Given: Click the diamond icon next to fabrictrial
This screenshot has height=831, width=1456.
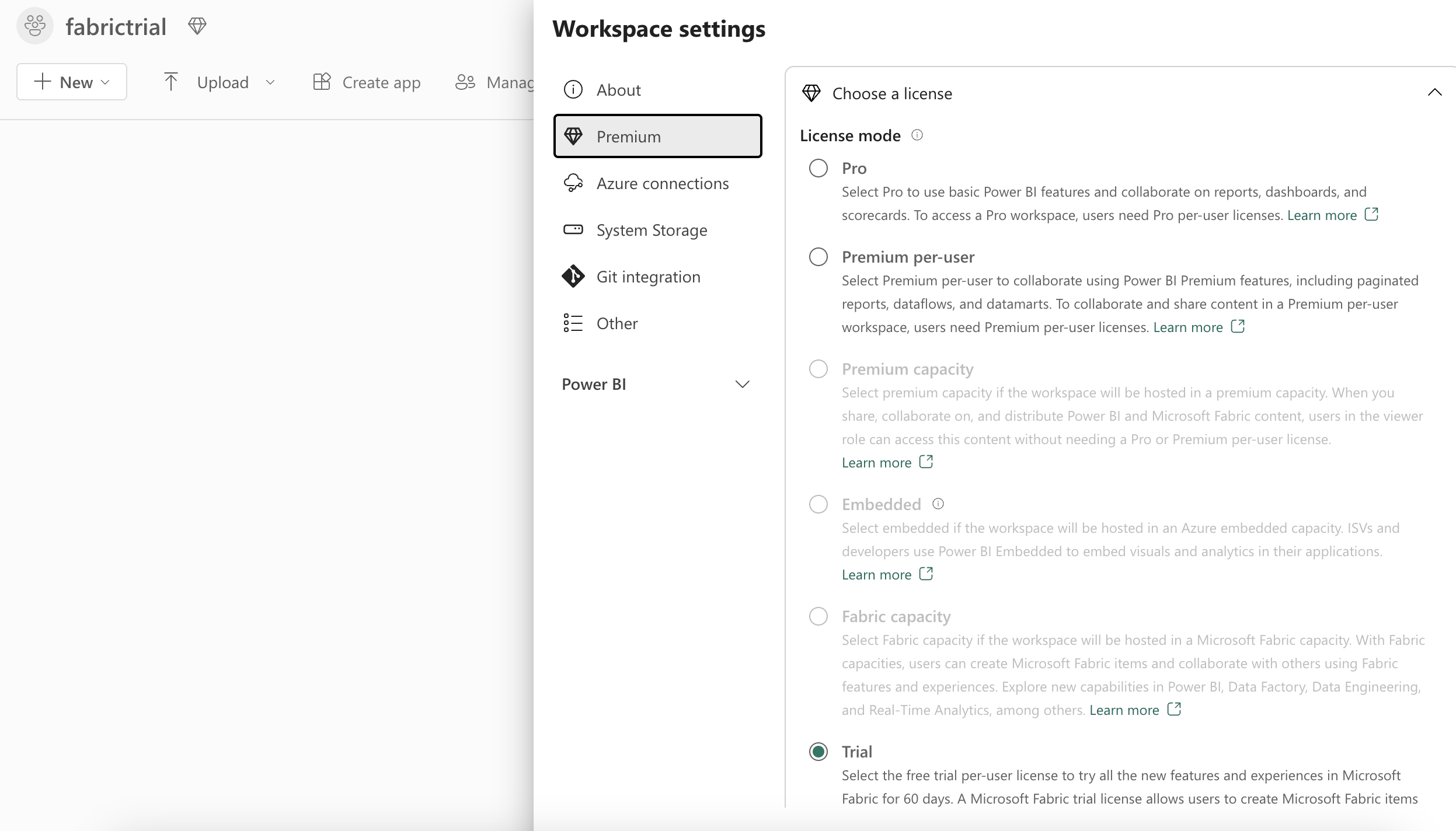Looking at the screenshot, I should pyautogui.click(x=197, y=26).
